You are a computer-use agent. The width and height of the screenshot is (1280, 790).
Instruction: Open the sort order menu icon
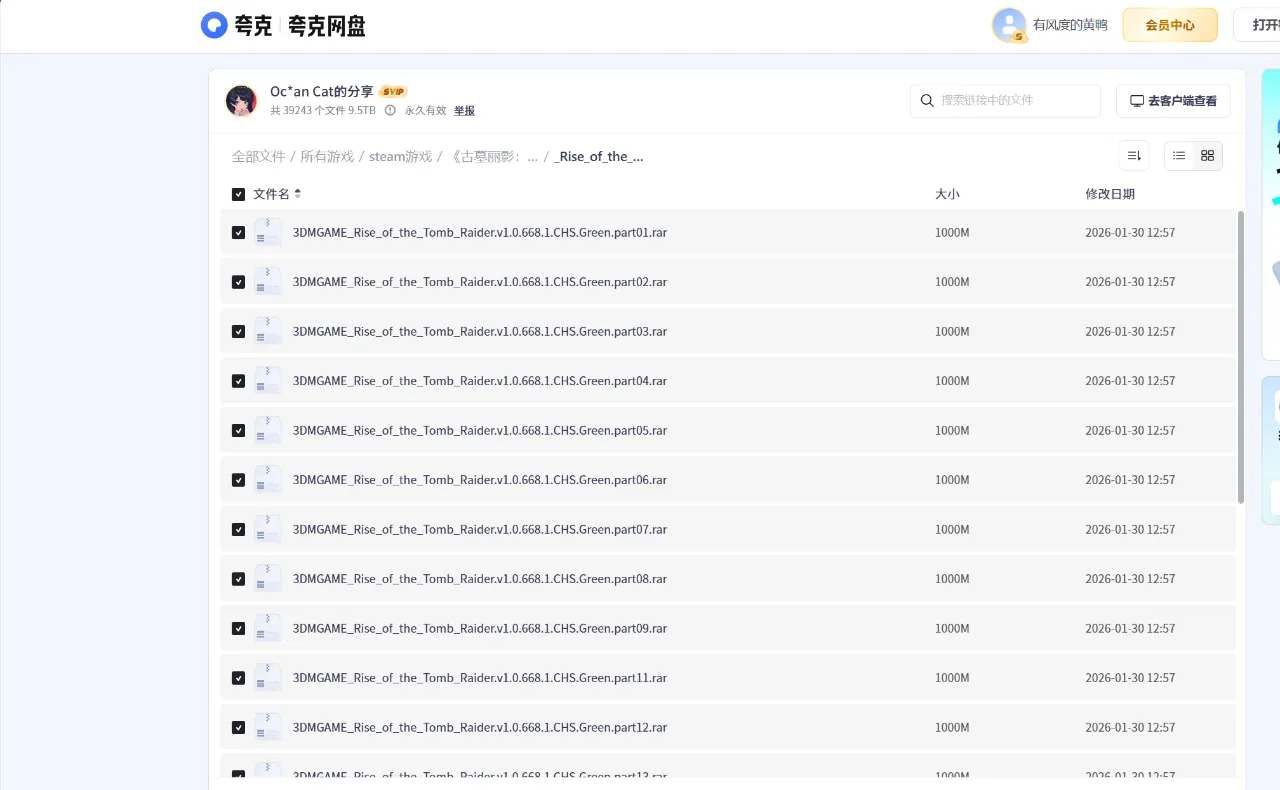(1134, 156)
